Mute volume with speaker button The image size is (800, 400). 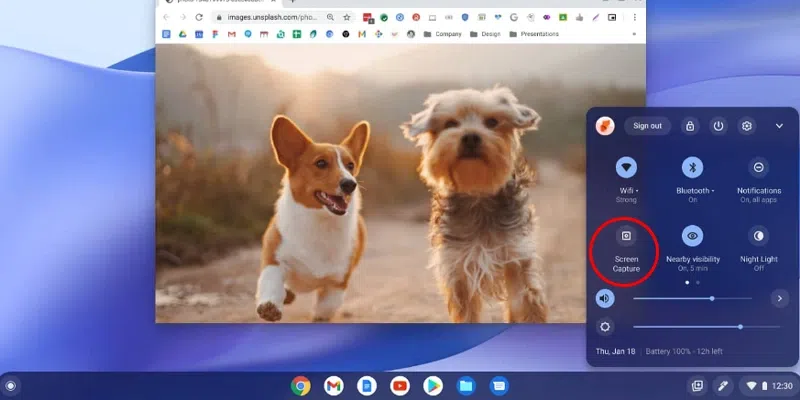click(605, 298)
